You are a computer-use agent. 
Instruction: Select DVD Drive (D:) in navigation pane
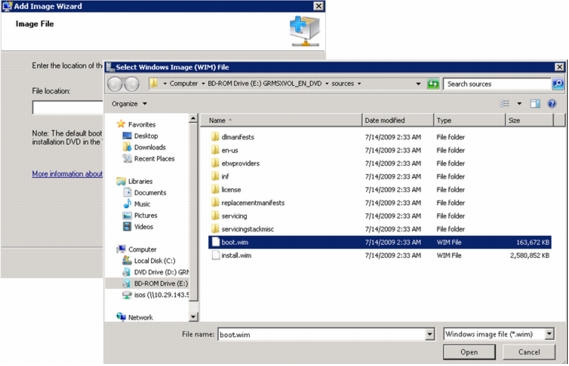[x=156, y=272]
